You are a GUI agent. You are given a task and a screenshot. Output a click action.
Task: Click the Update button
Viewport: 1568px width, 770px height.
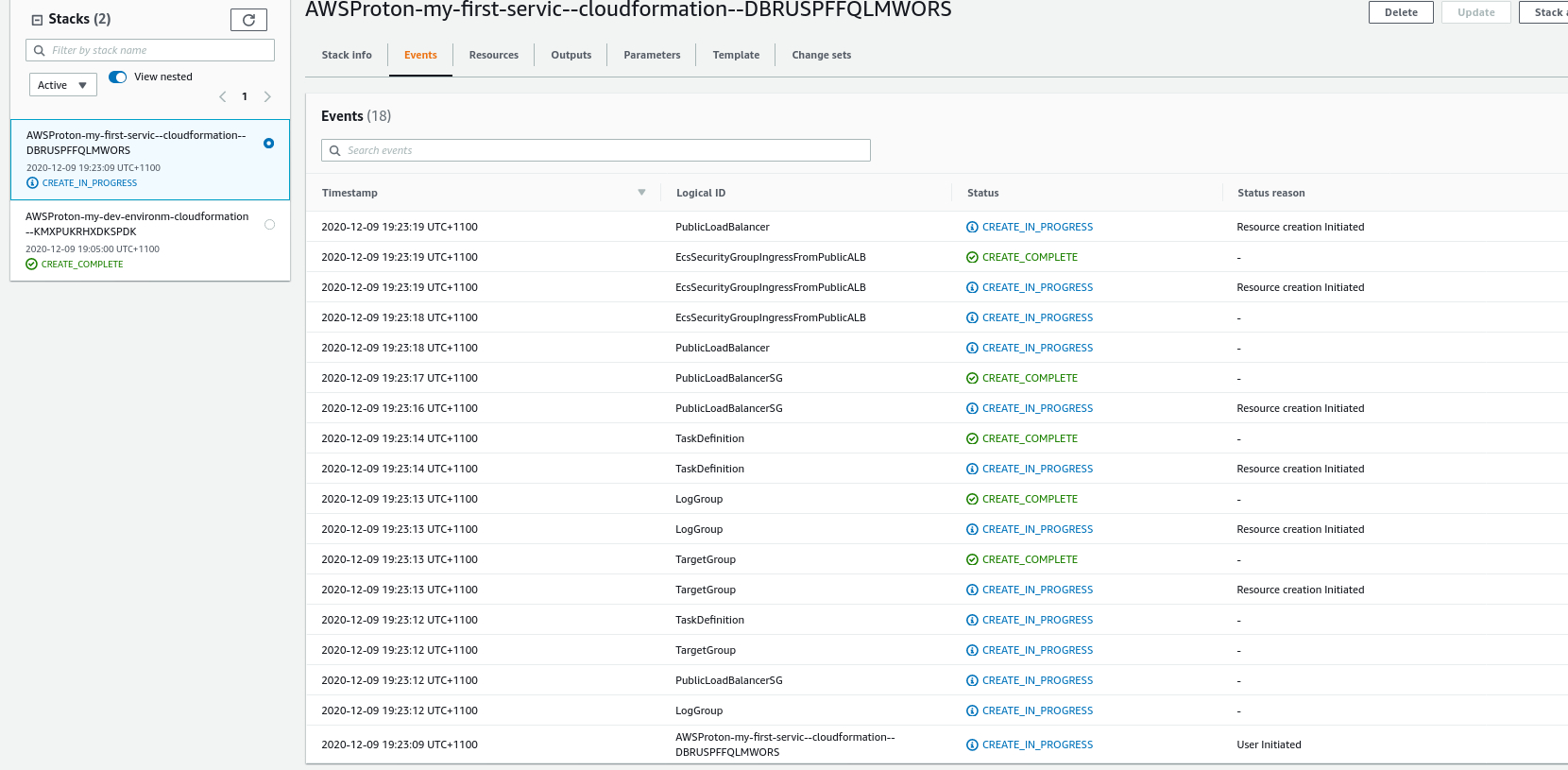1475,12
